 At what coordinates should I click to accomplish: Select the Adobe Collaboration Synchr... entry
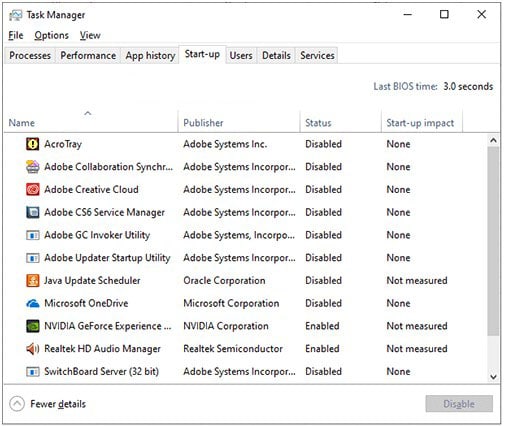(x=108, y=167)
